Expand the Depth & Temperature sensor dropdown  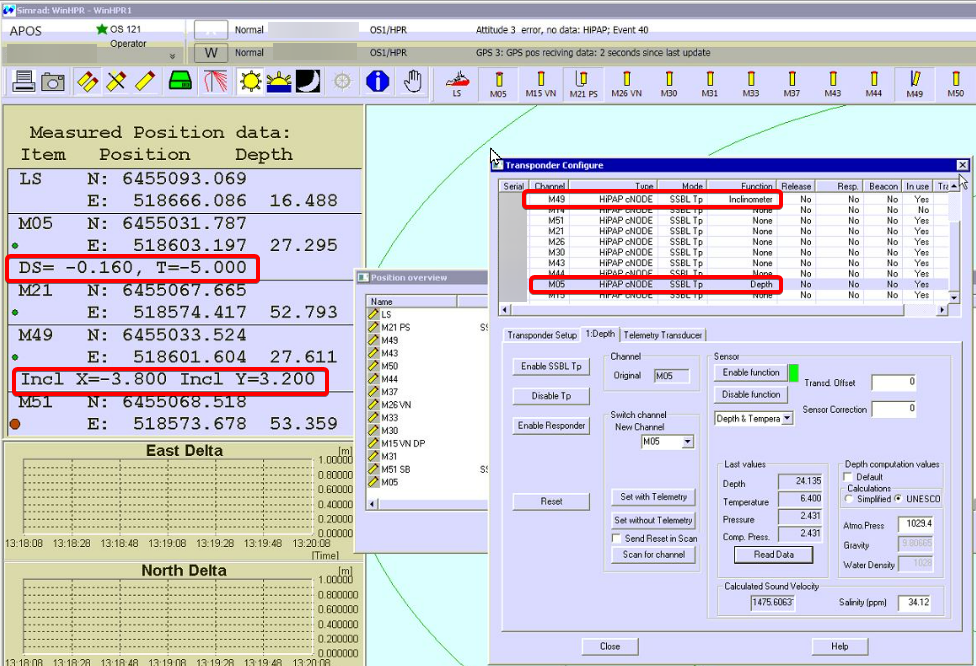pyautogui.click(x=787, y=419)
